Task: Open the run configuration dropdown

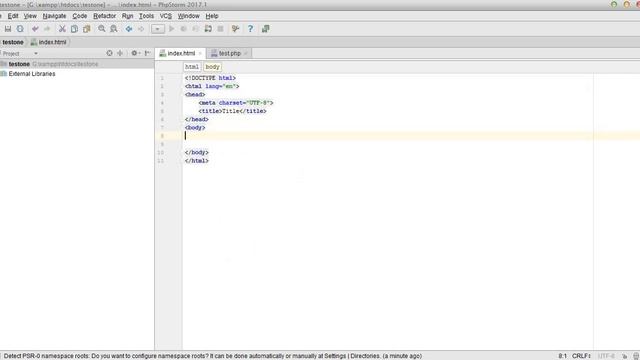Action: tap(158, 29)
